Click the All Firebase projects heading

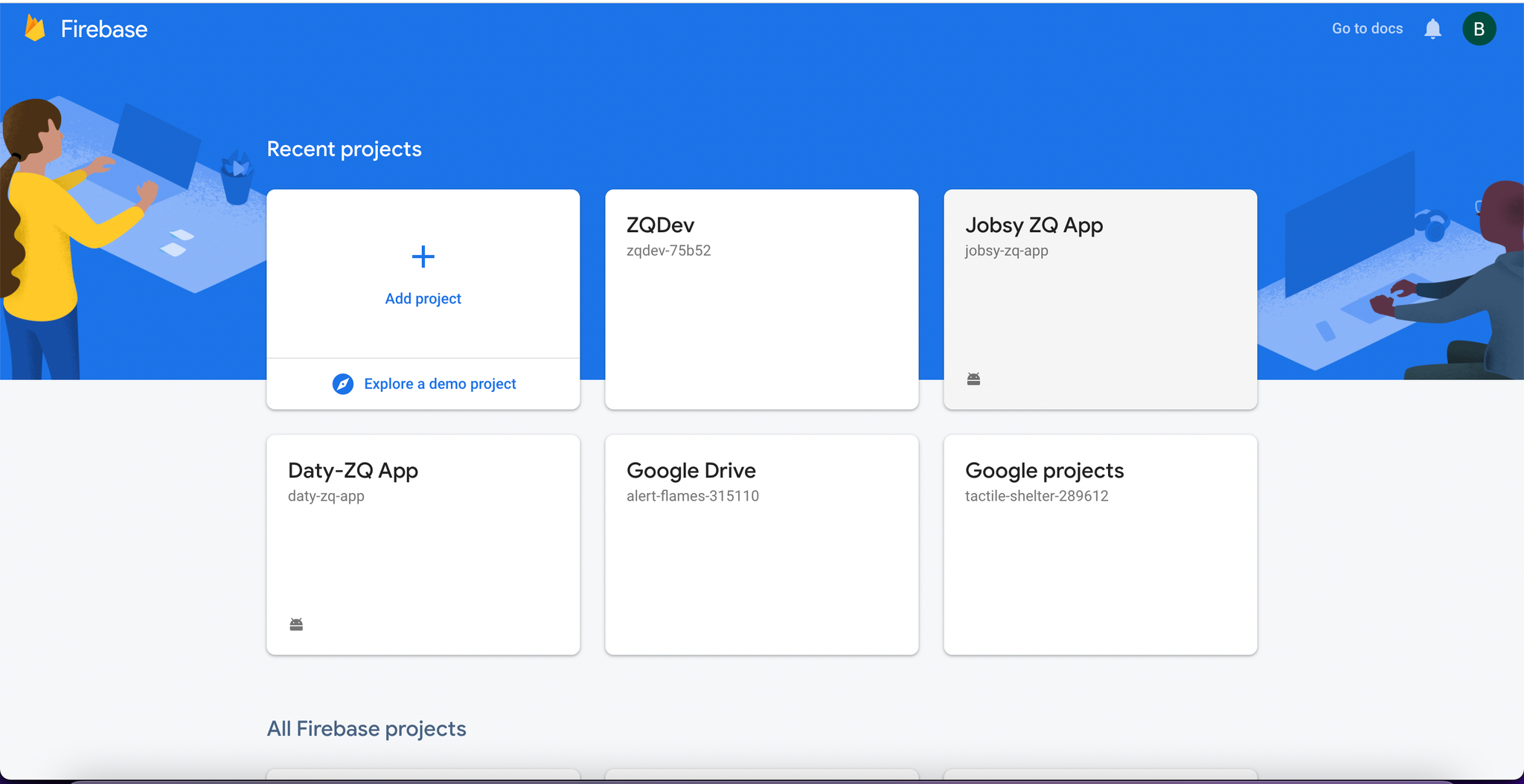coord(367,728)
